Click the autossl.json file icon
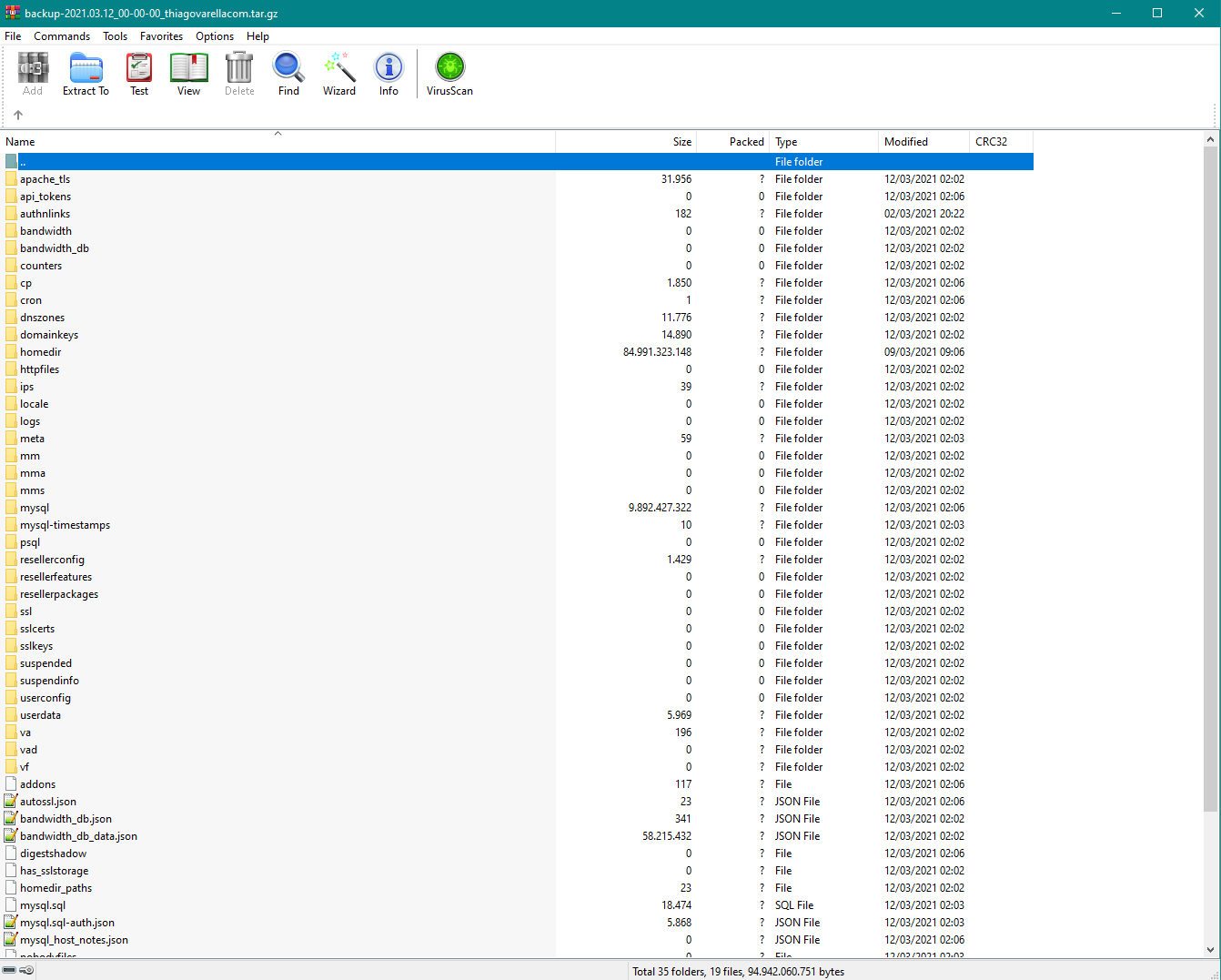1221x980 pixels. tap(11, 802)
